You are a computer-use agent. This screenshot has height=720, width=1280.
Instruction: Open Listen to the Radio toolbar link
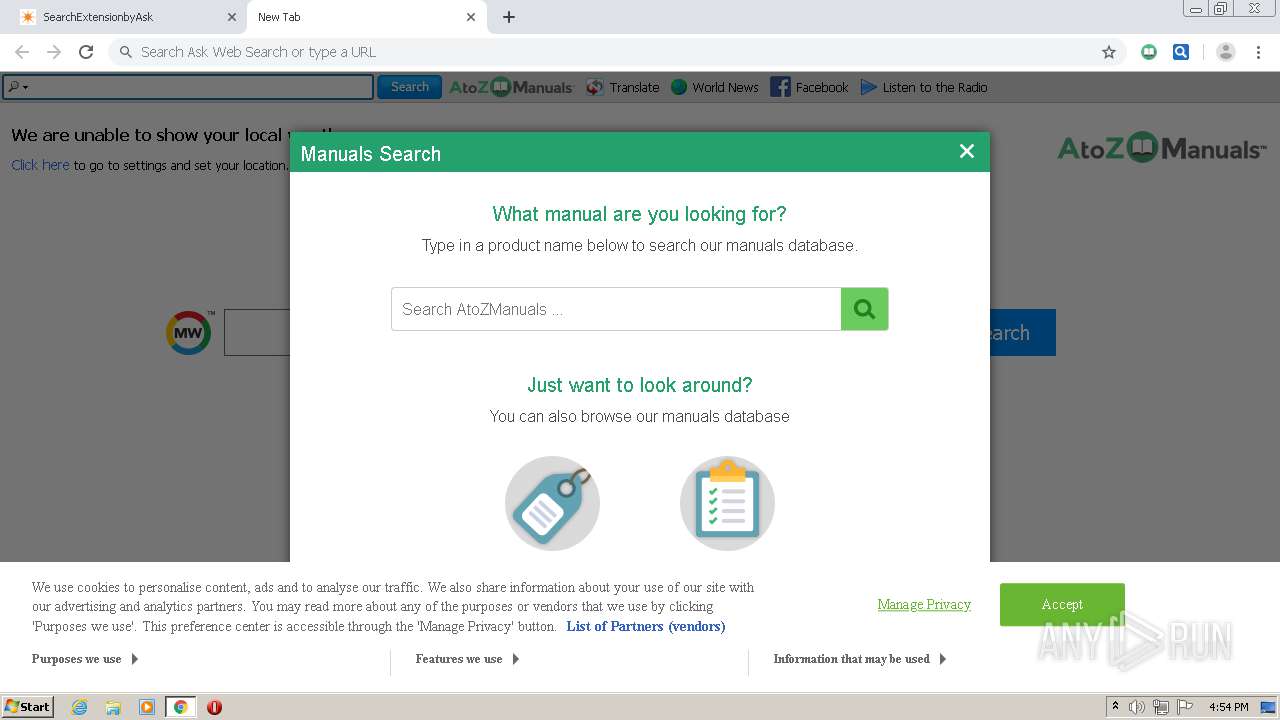[924, 87]
